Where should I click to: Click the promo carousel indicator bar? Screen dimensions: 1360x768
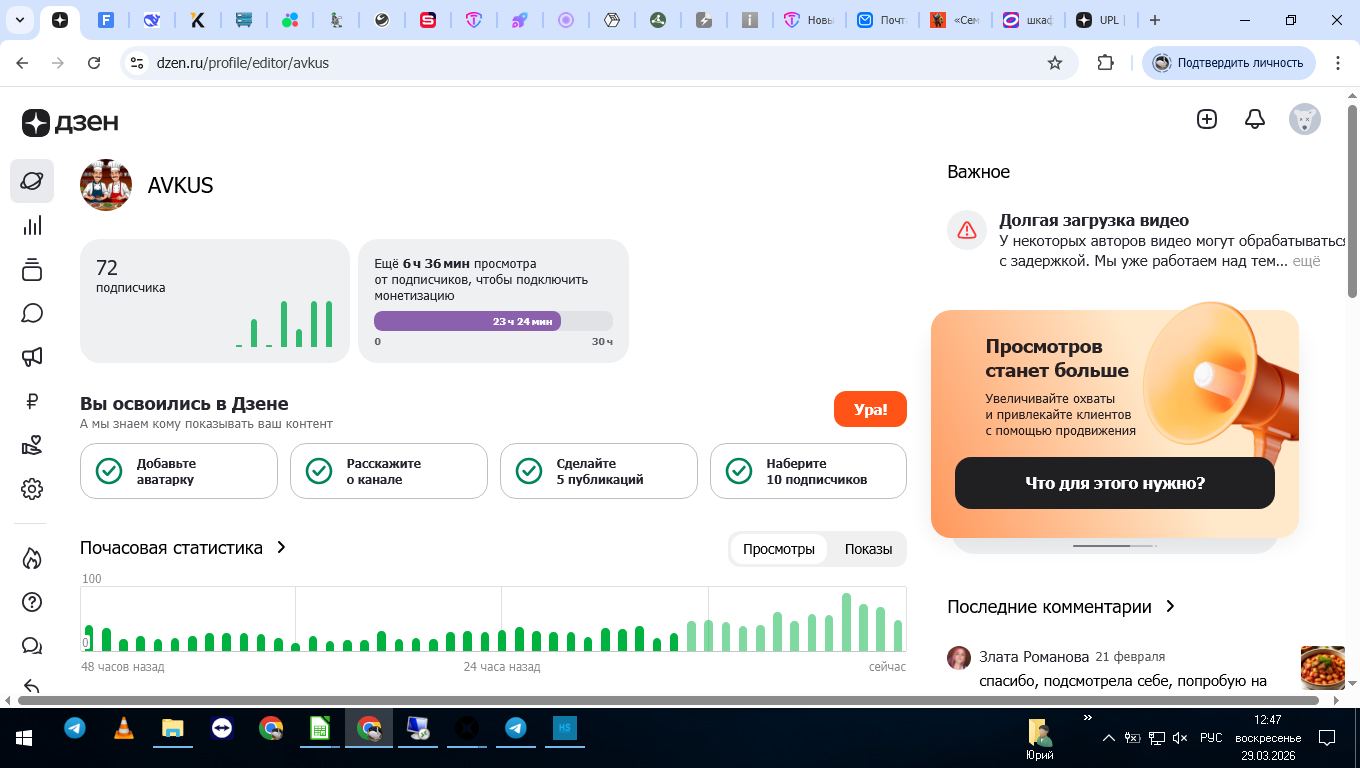click(1115, 546)
